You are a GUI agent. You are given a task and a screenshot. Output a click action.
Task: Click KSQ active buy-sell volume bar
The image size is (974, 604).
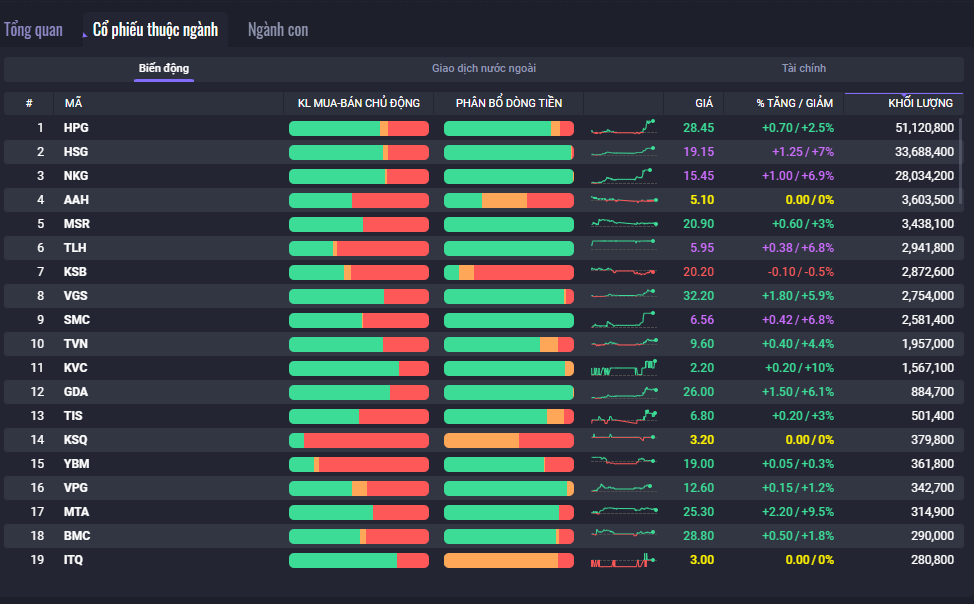[x=358, y=440]
